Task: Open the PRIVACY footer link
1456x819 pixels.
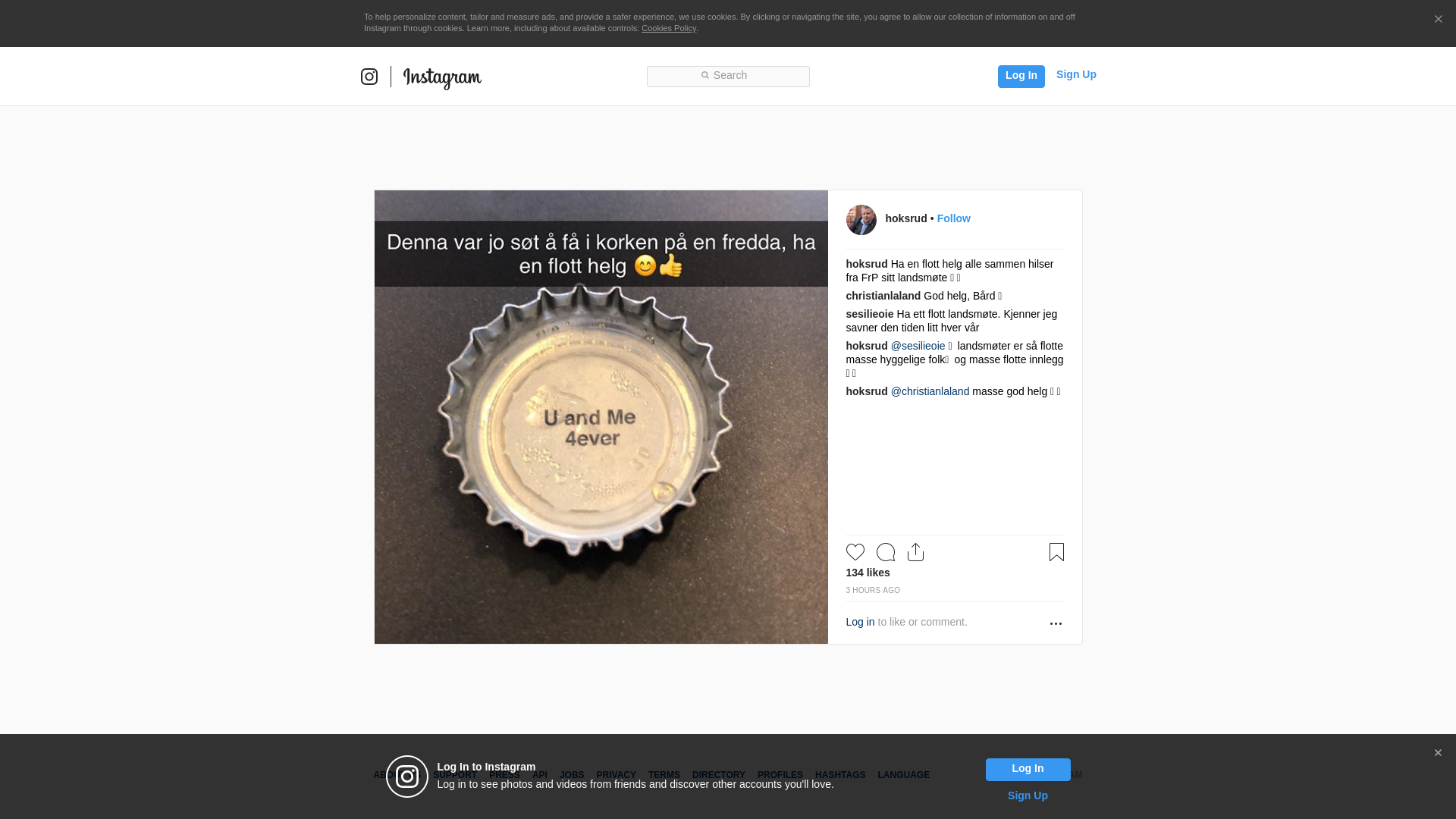Action: click(x=616, y=775)
